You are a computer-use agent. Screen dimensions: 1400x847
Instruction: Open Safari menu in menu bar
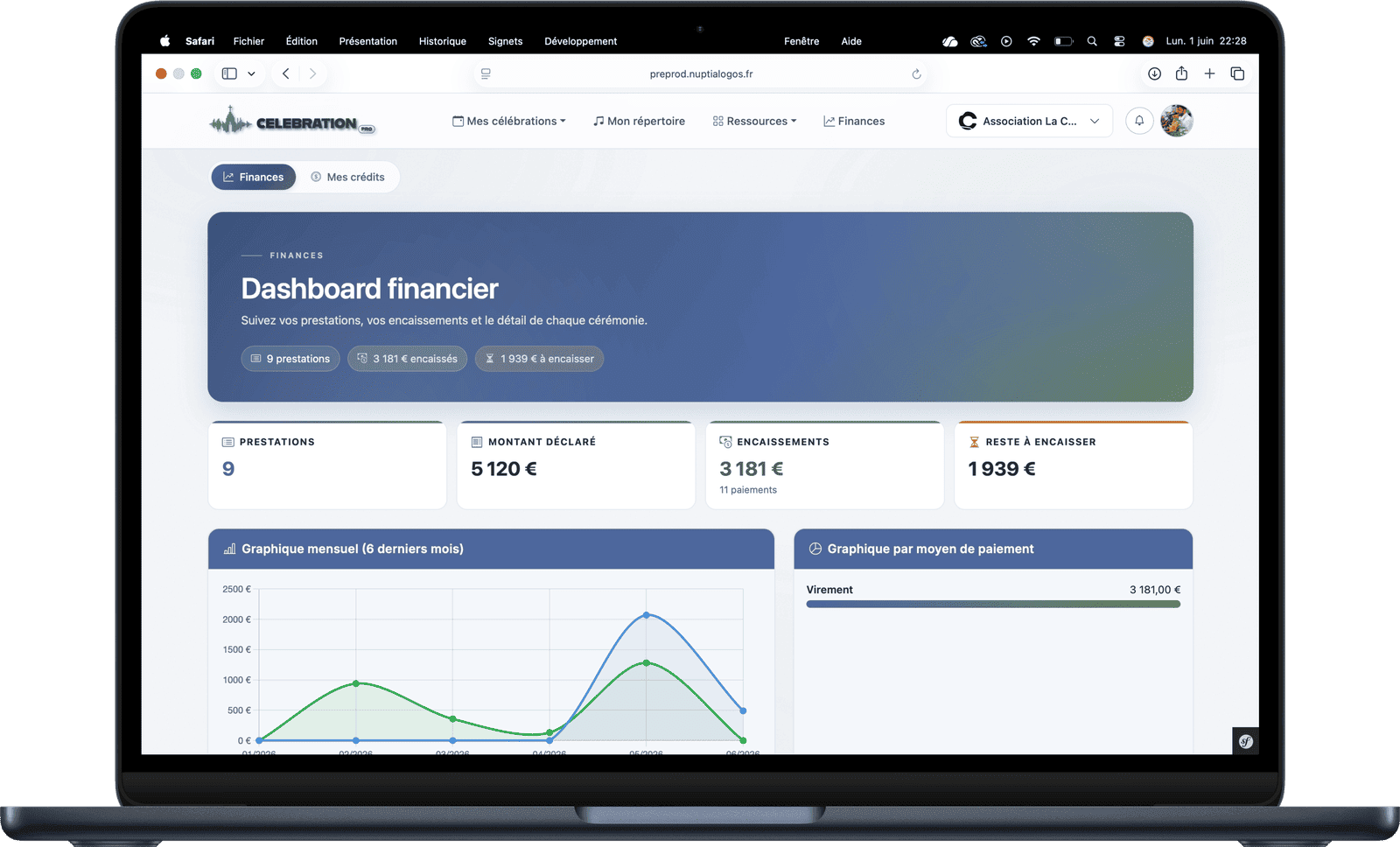click(x=199, y=41)
